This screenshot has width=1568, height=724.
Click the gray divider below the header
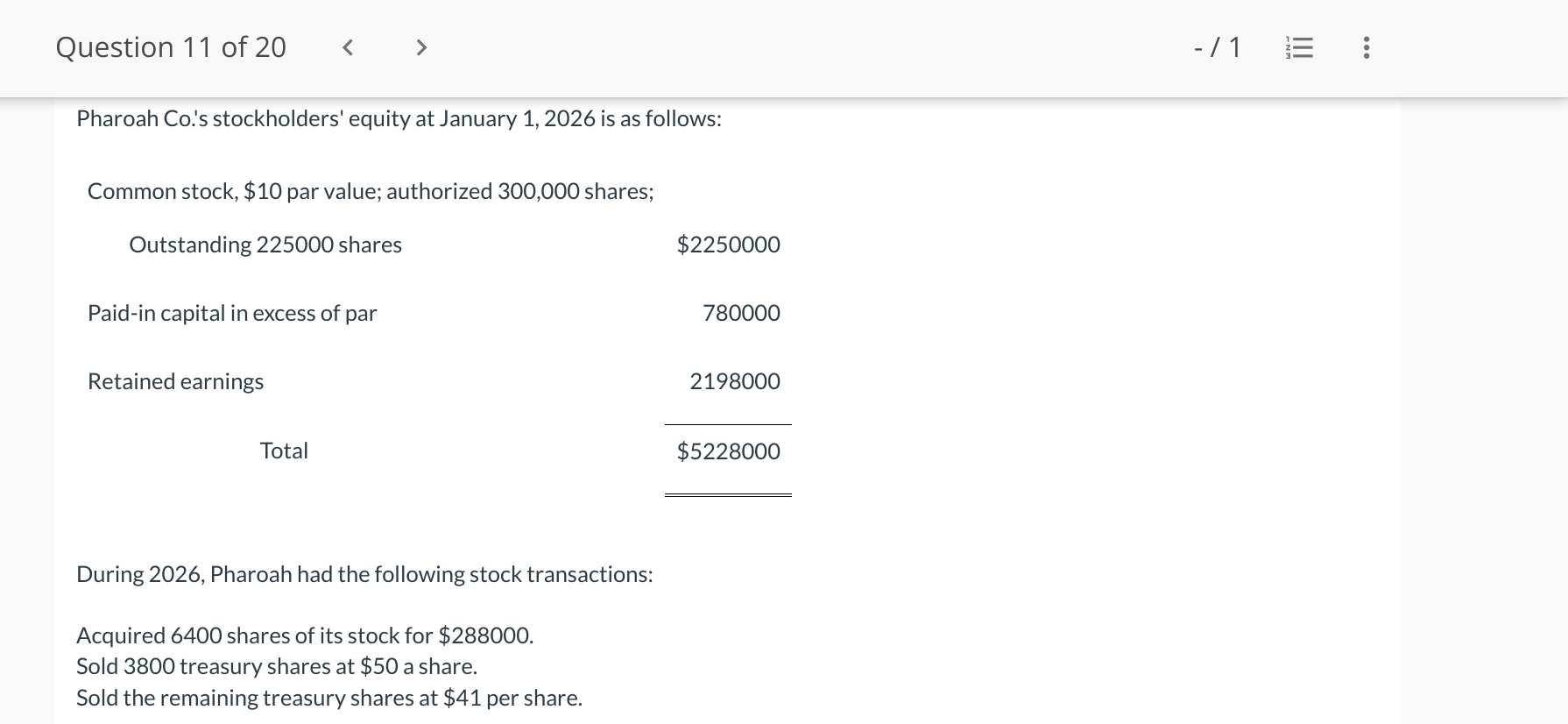(x=784, y=96)
